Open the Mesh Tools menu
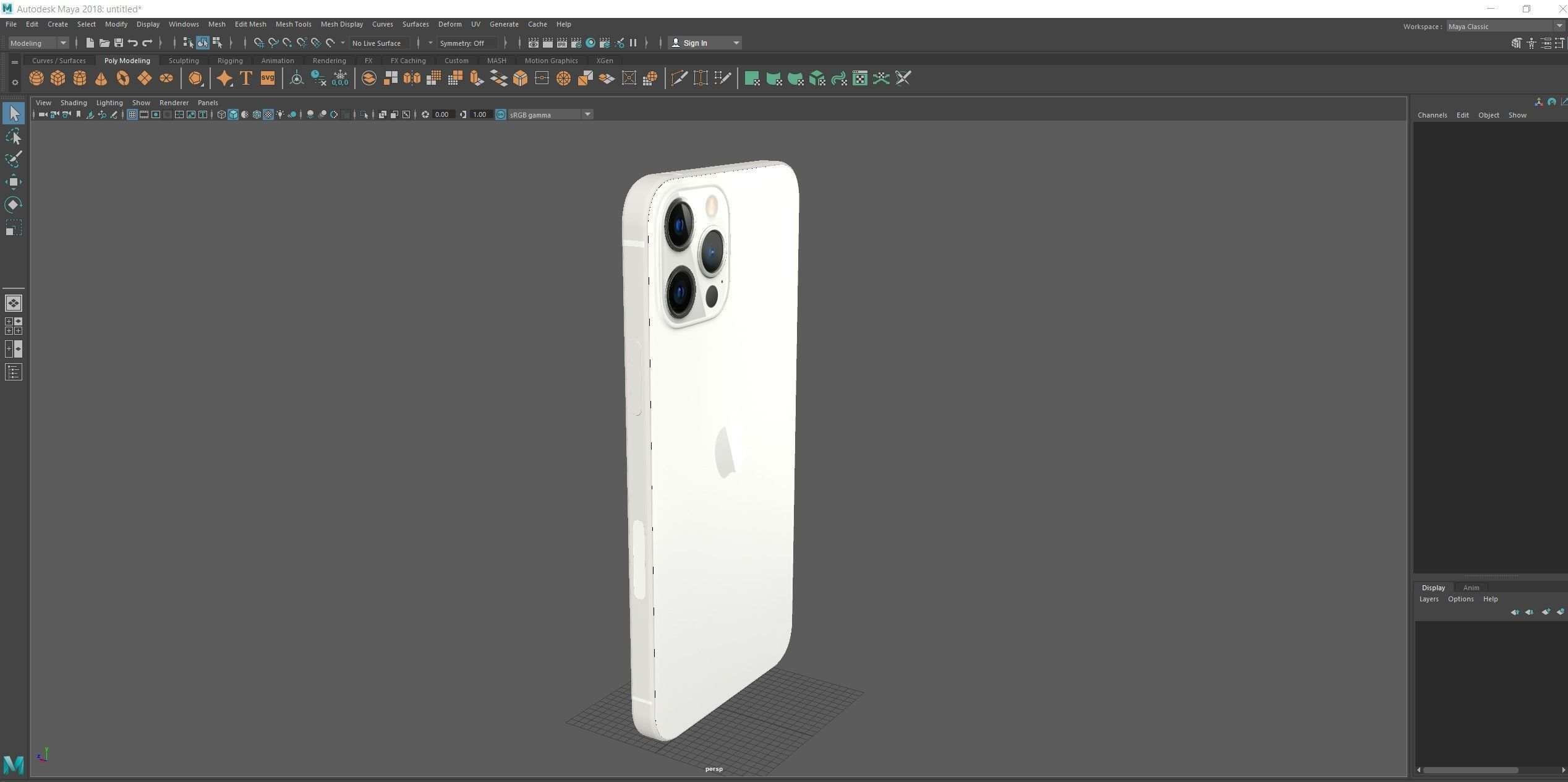Viewport: 1568px width, 782px height. (293, 24)
